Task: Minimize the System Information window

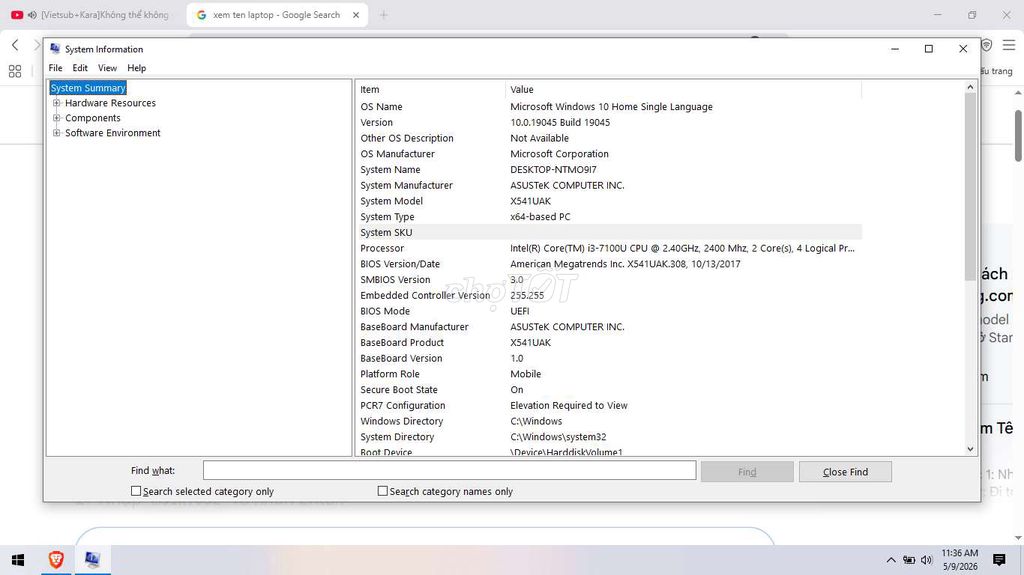Action: tap(895, 49)
